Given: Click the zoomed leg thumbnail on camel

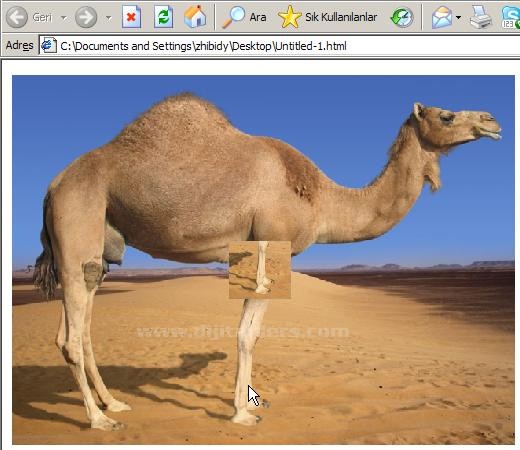Looking at the screenshot, I should click(260, 270).
